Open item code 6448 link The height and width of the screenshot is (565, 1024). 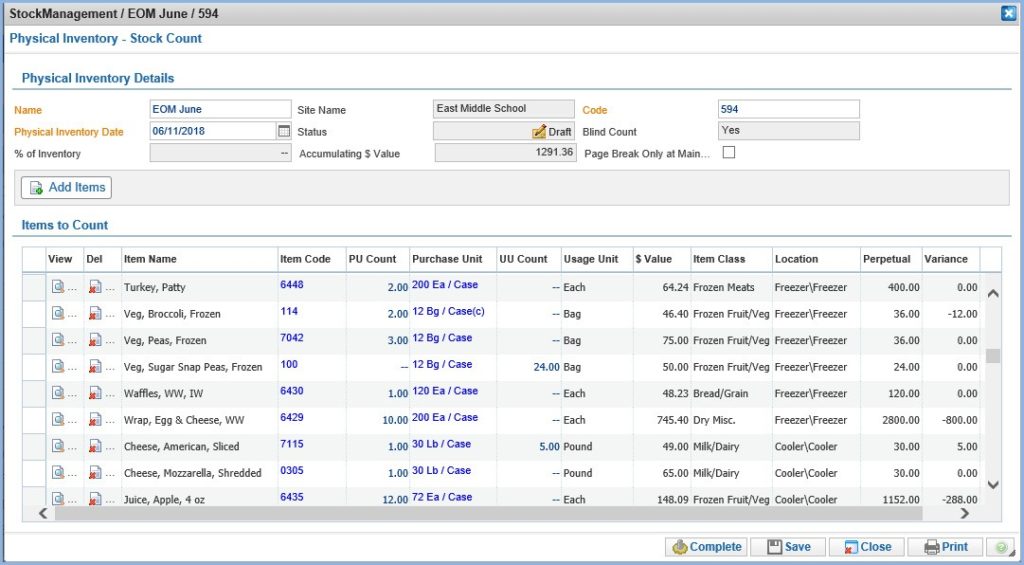292,285
